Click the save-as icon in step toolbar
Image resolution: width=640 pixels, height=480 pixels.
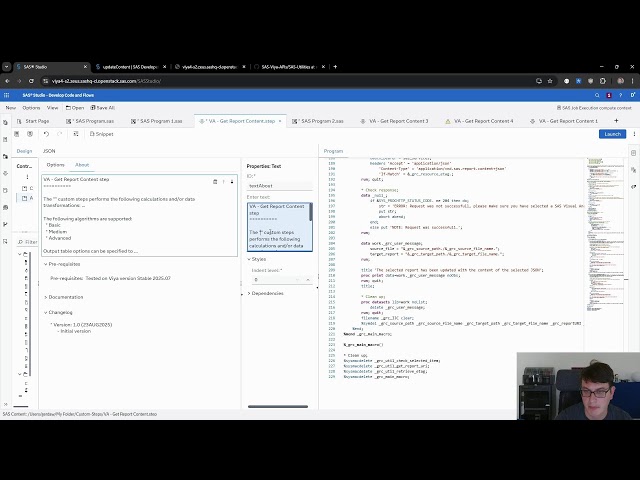click(30, 134)
